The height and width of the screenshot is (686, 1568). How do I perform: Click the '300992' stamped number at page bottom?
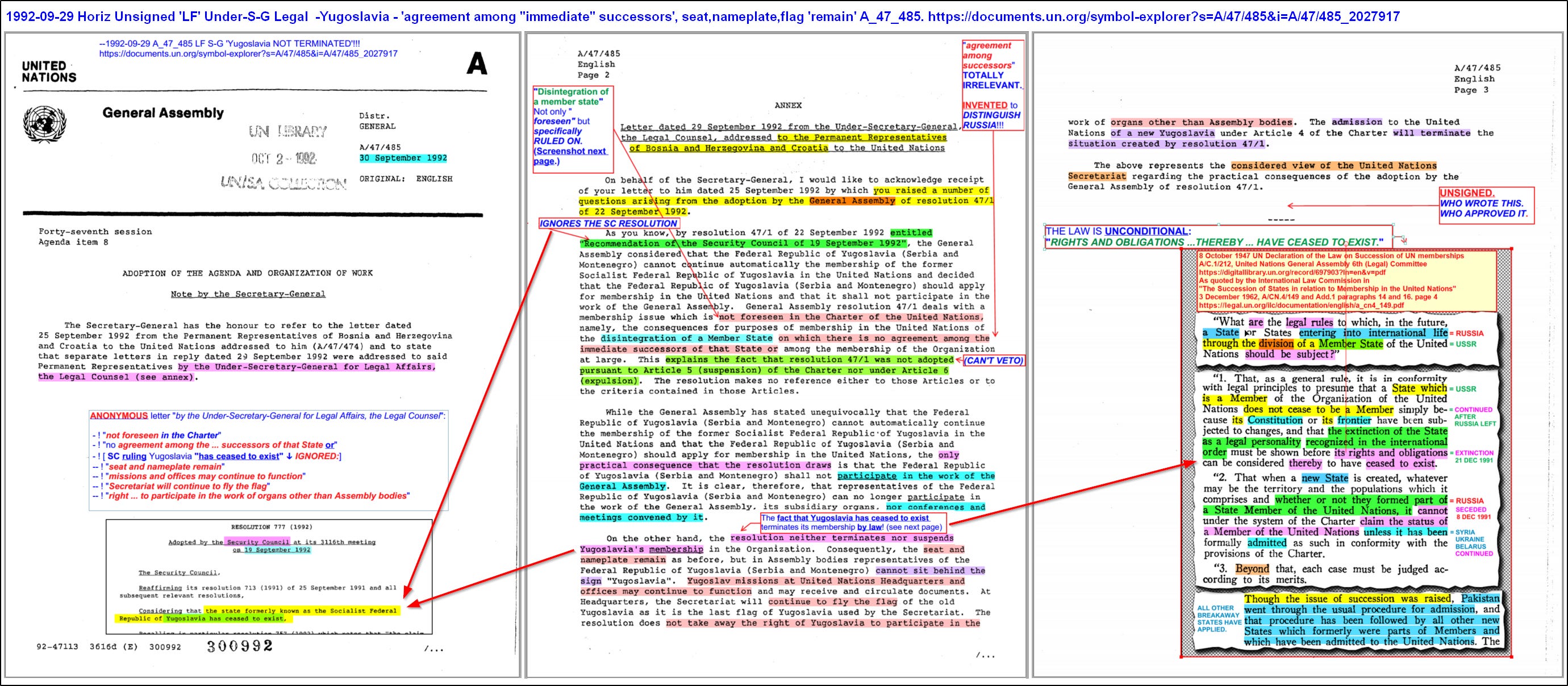(240, 646)
